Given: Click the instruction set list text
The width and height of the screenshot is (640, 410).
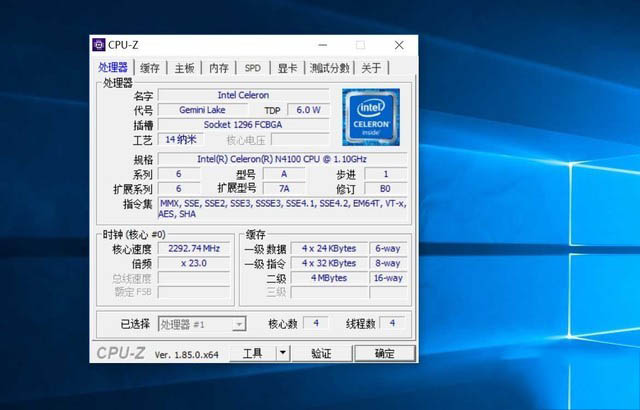Looking at the screenshot, I should click(282, 208).
